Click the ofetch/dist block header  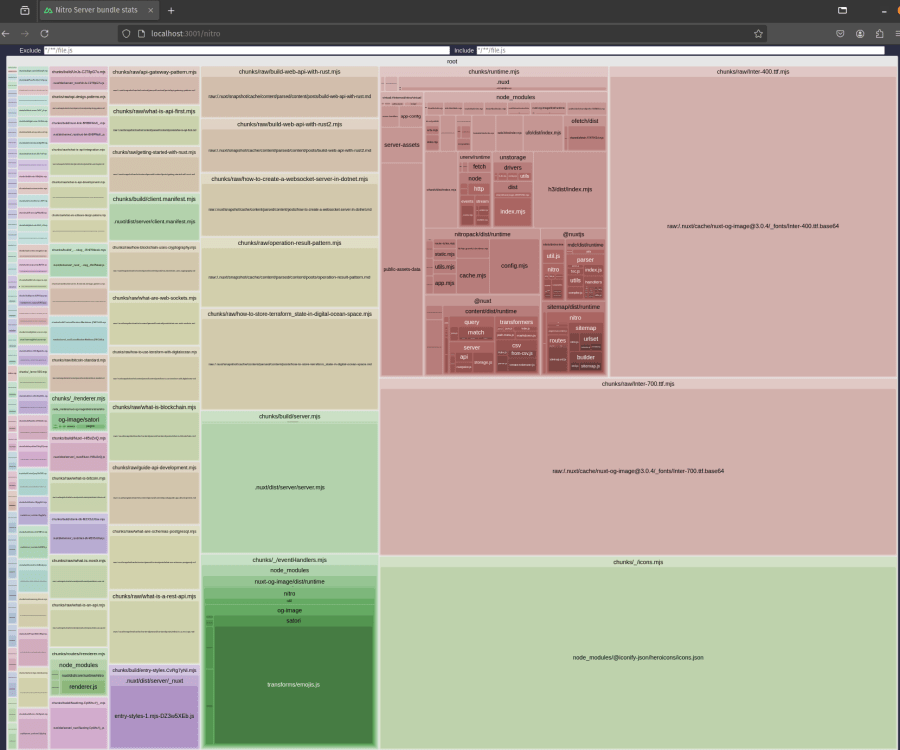click(585, 121)
